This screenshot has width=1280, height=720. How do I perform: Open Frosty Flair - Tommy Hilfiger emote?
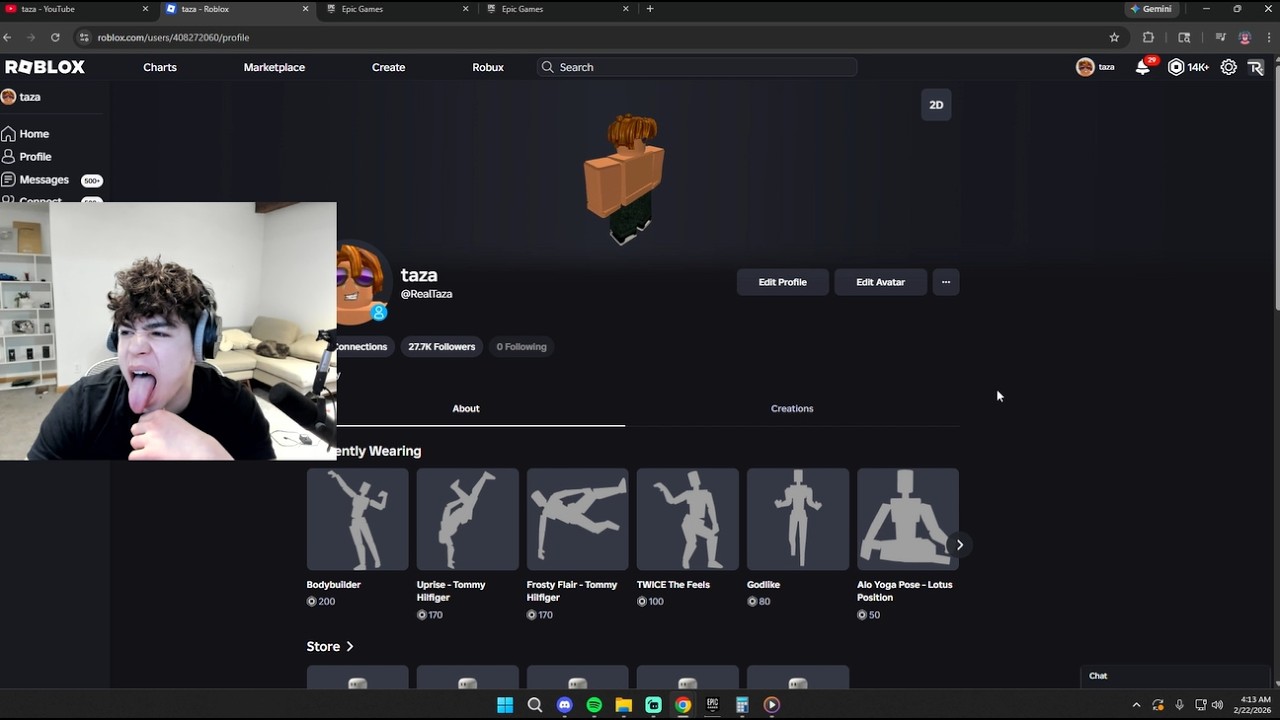pos(577,519)
